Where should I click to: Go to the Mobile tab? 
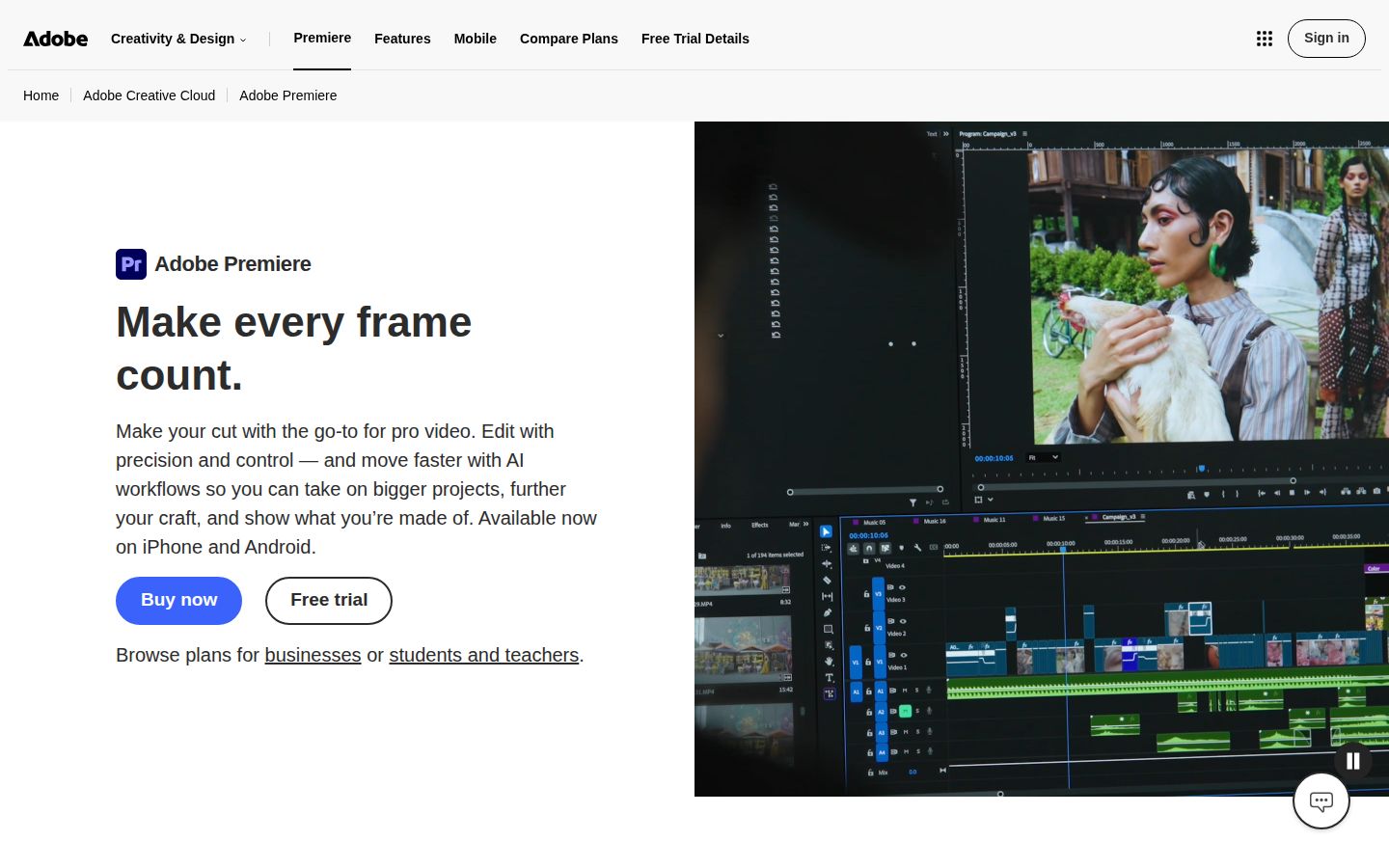click(476, 39)
